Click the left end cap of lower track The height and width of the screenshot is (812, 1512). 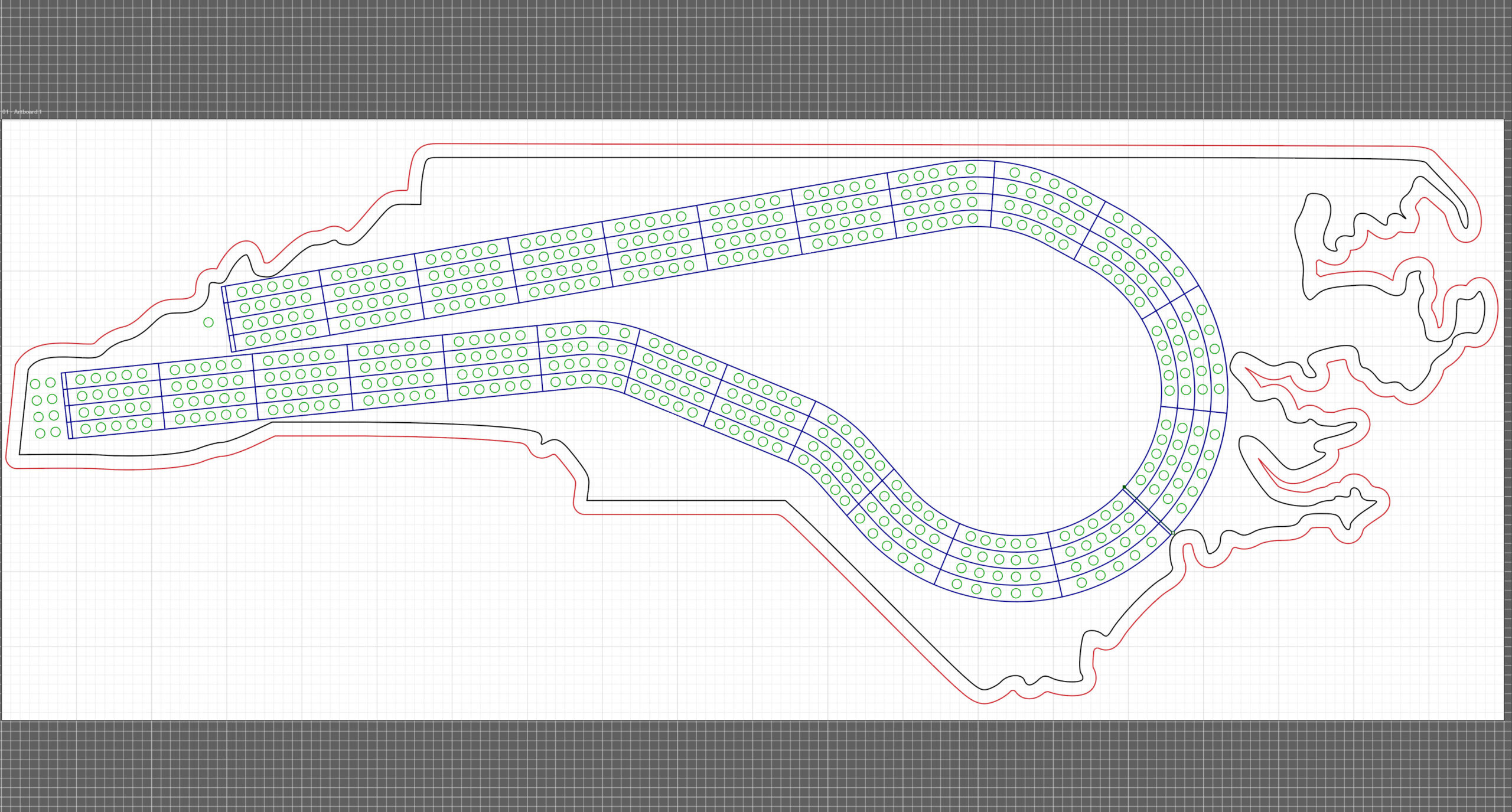coord(66,406)
